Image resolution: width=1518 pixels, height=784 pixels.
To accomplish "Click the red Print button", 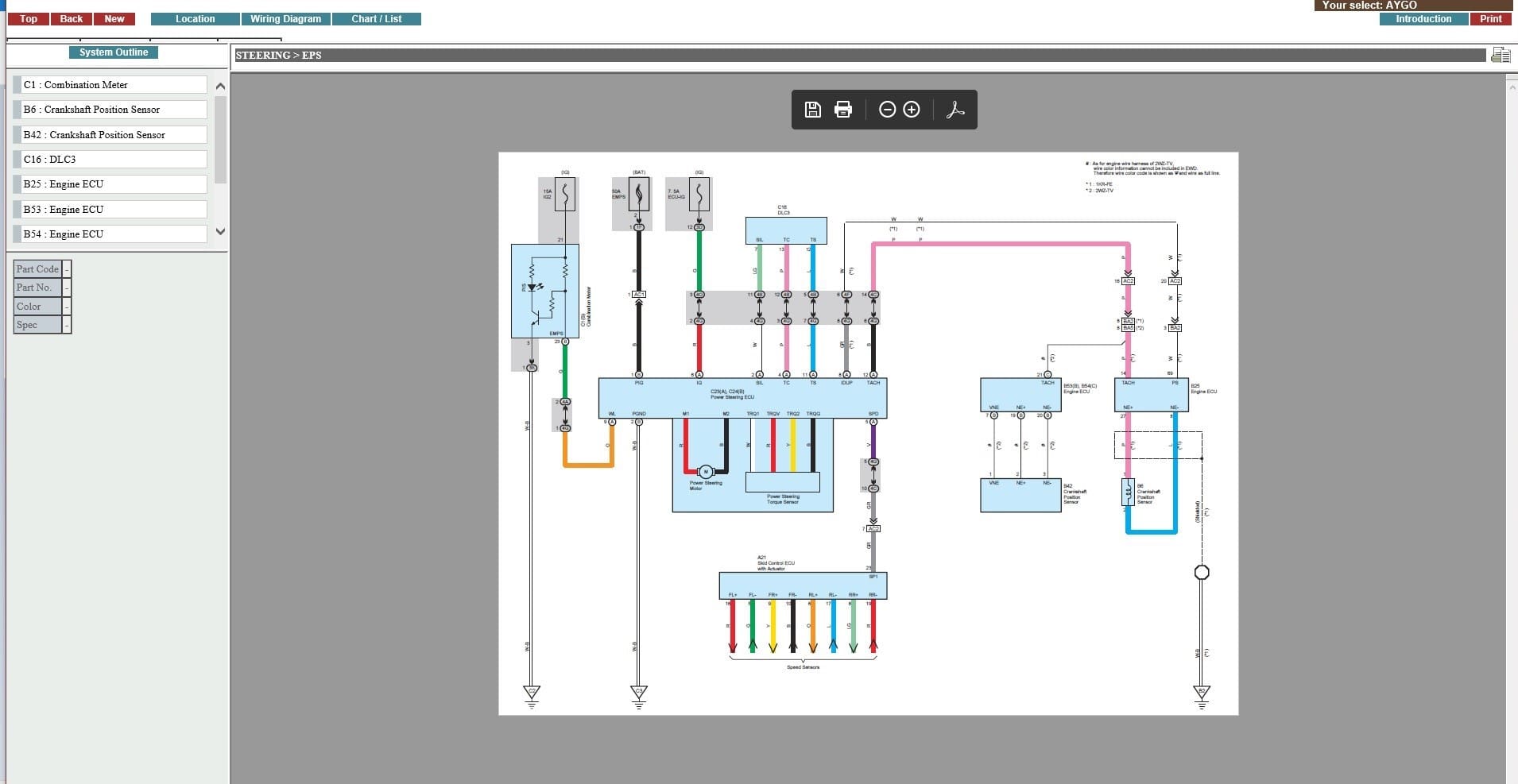I will [x=1490, y=19].
